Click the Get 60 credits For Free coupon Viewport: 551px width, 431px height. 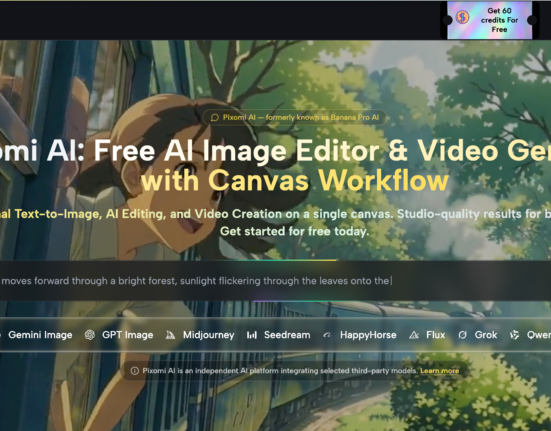tap(490, 20)
